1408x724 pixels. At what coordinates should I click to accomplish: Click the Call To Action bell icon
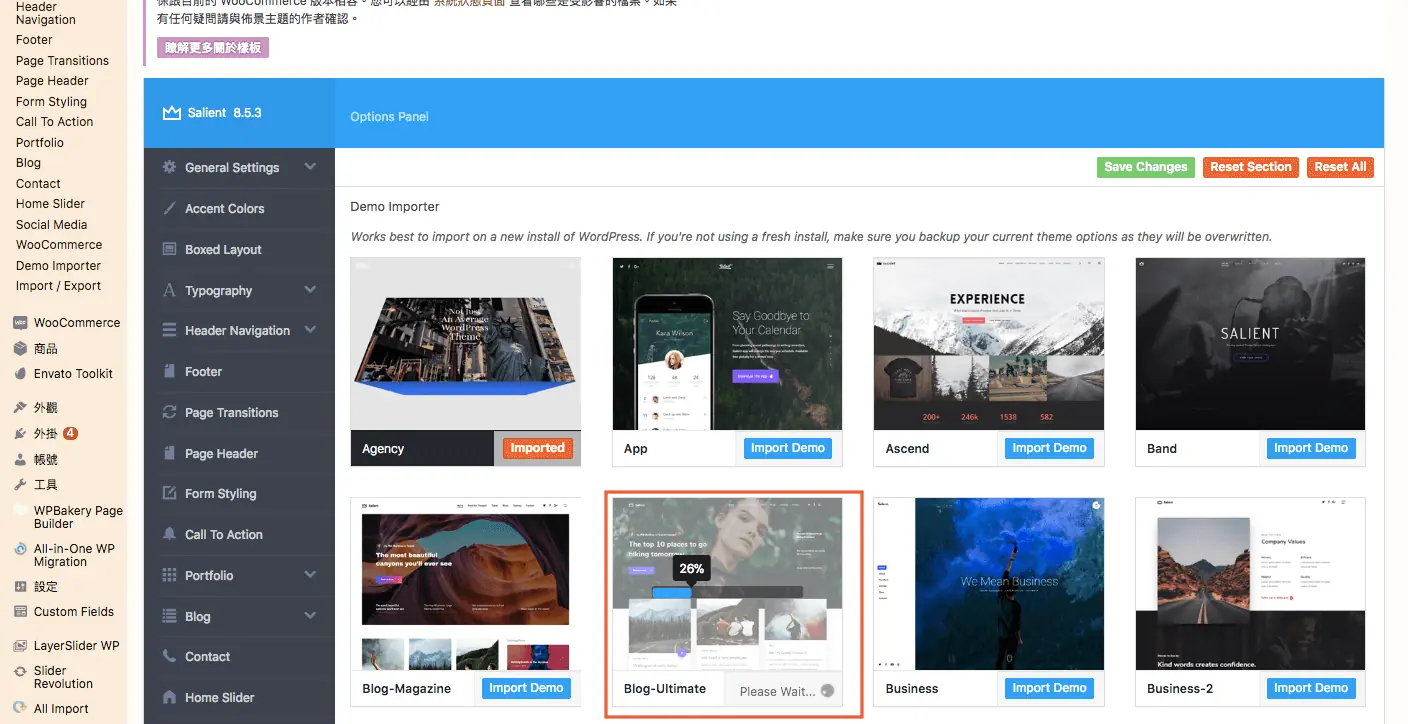169,534
